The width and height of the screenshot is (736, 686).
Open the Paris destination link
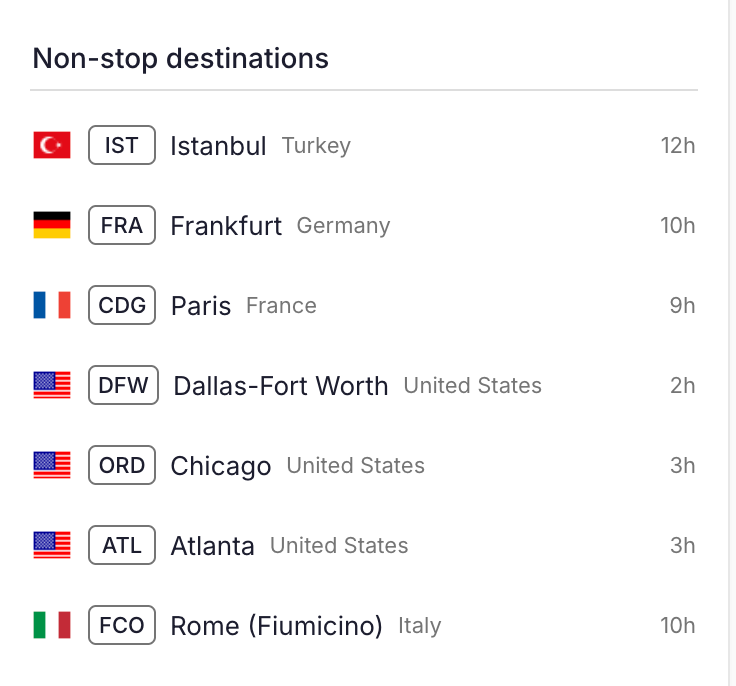201,306
